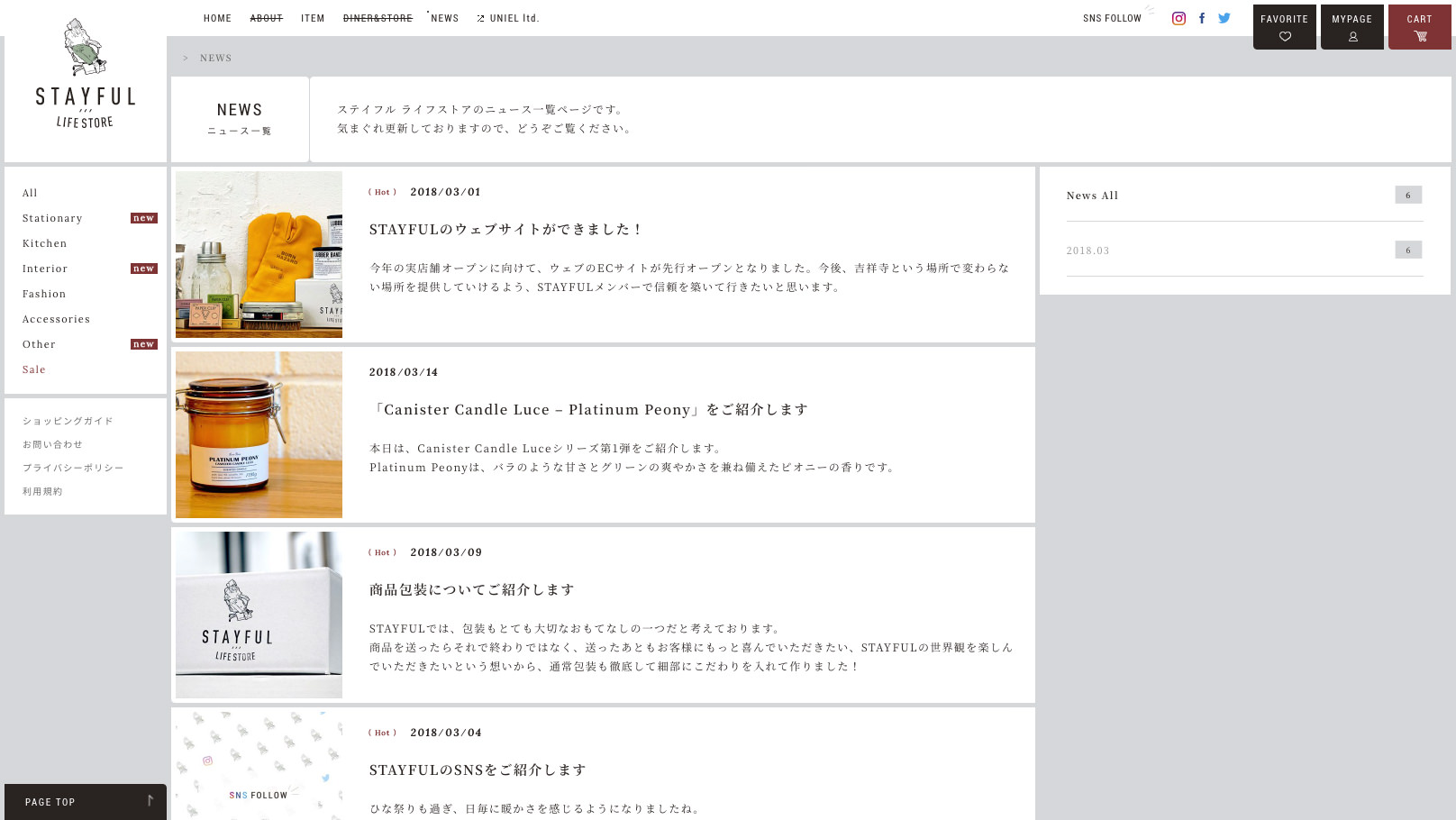The width and height of the screenshot is (1456, 820).
Task: Open article STAYFULのSNSをご紹介します
Action: [478, 770]
